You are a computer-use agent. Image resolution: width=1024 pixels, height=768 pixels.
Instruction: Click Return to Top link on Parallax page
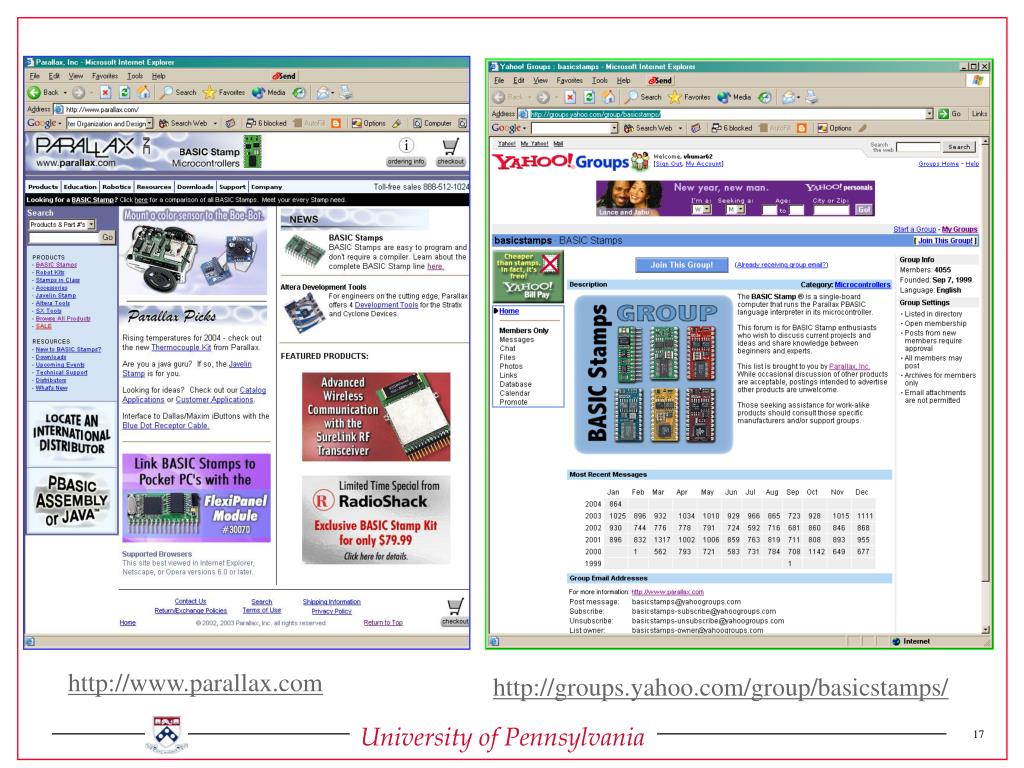click(x=383, y=623)
